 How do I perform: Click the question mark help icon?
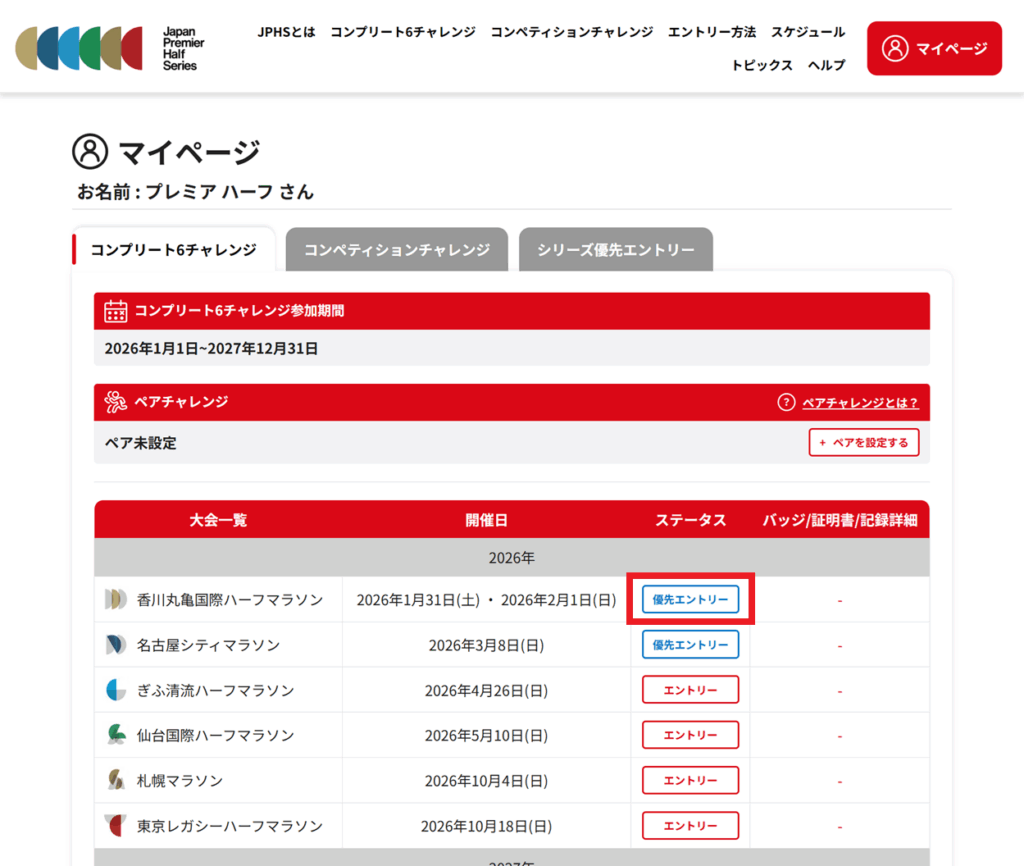pyautogui.click(x=786, y=402)
